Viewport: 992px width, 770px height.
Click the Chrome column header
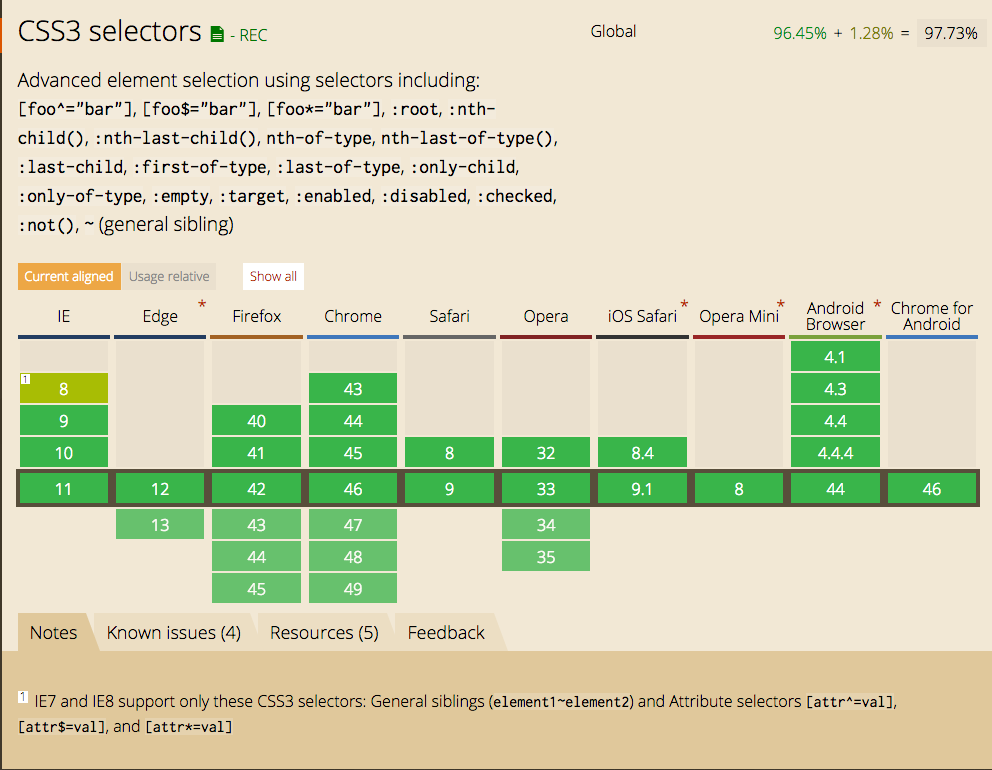coord(353,316)
